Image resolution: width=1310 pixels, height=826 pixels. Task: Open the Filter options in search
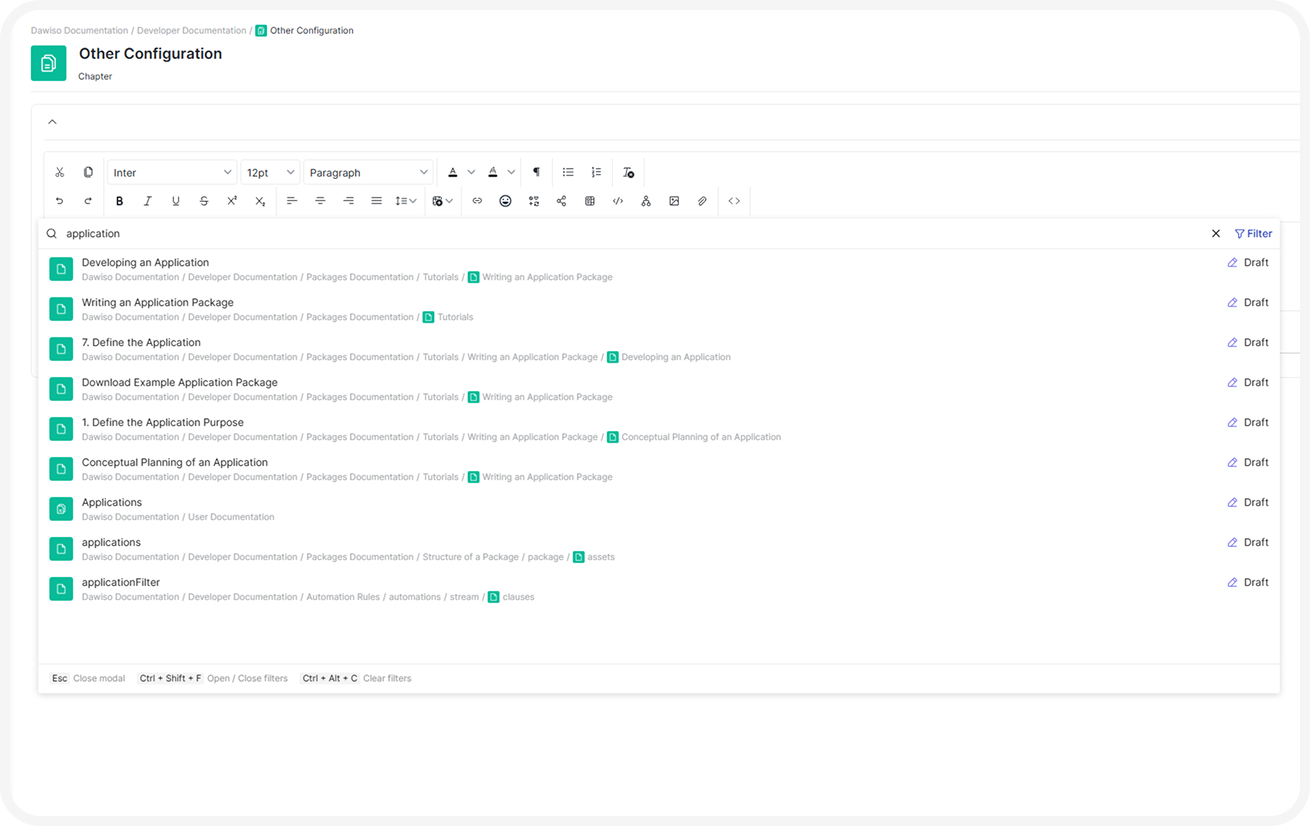(x=1253, y=233)
